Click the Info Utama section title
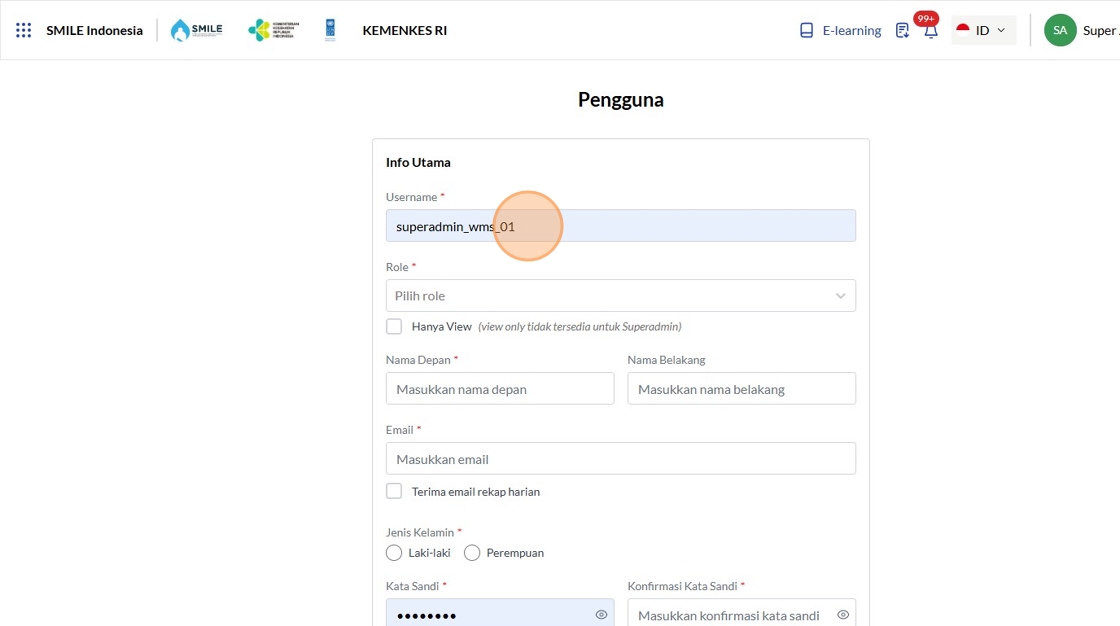The width and height of the screenshot is (1120, 626). (418, 162)
